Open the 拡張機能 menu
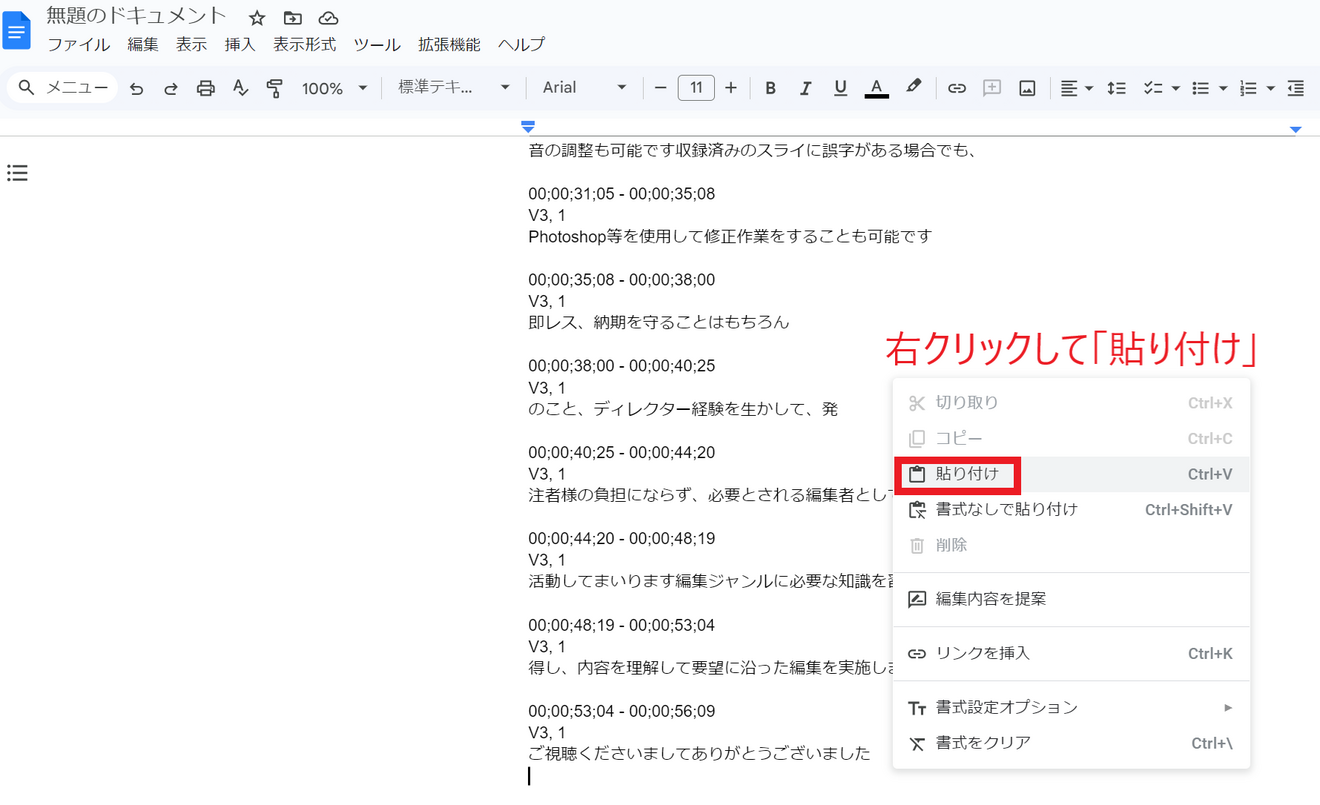 449,45
